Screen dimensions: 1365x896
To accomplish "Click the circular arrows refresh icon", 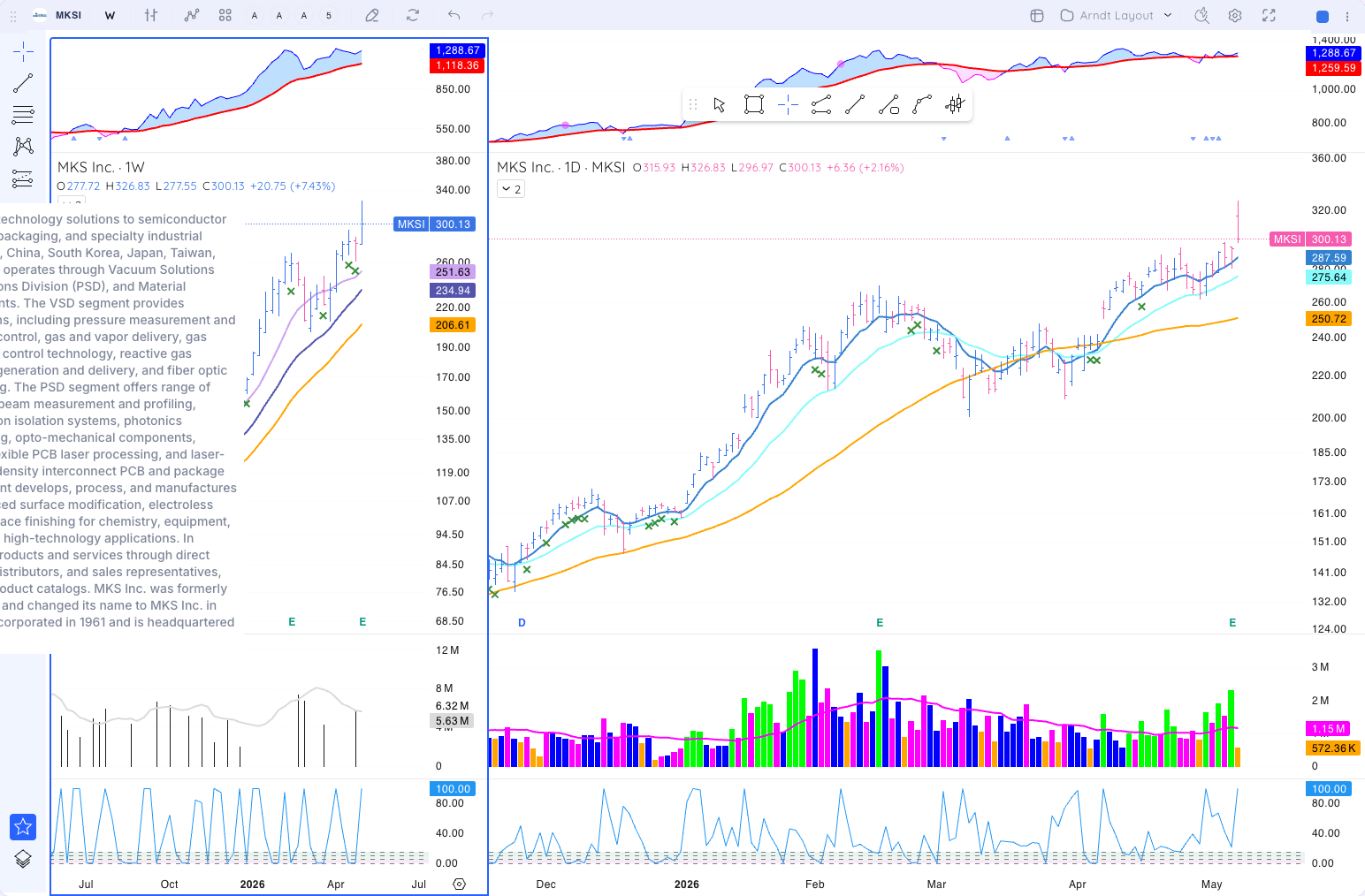I will (x=413, y=15).
